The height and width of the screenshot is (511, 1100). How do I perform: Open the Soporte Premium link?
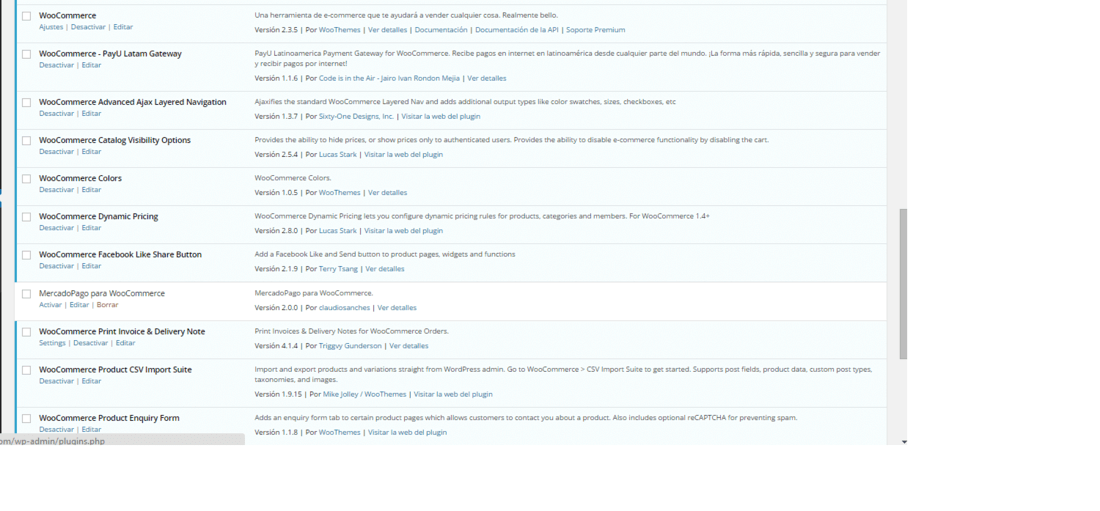pyautogui.click(x=596, y=30)
